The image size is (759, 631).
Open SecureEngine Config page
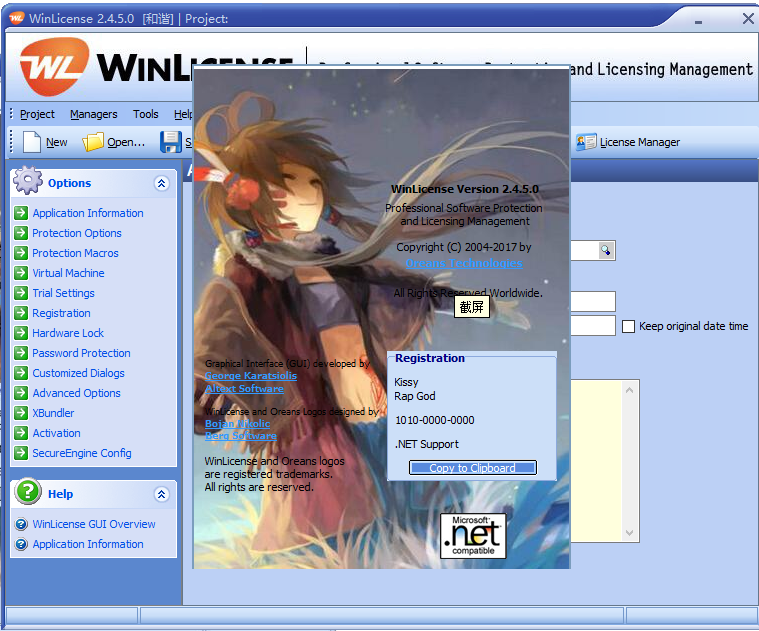click(82, 453)
